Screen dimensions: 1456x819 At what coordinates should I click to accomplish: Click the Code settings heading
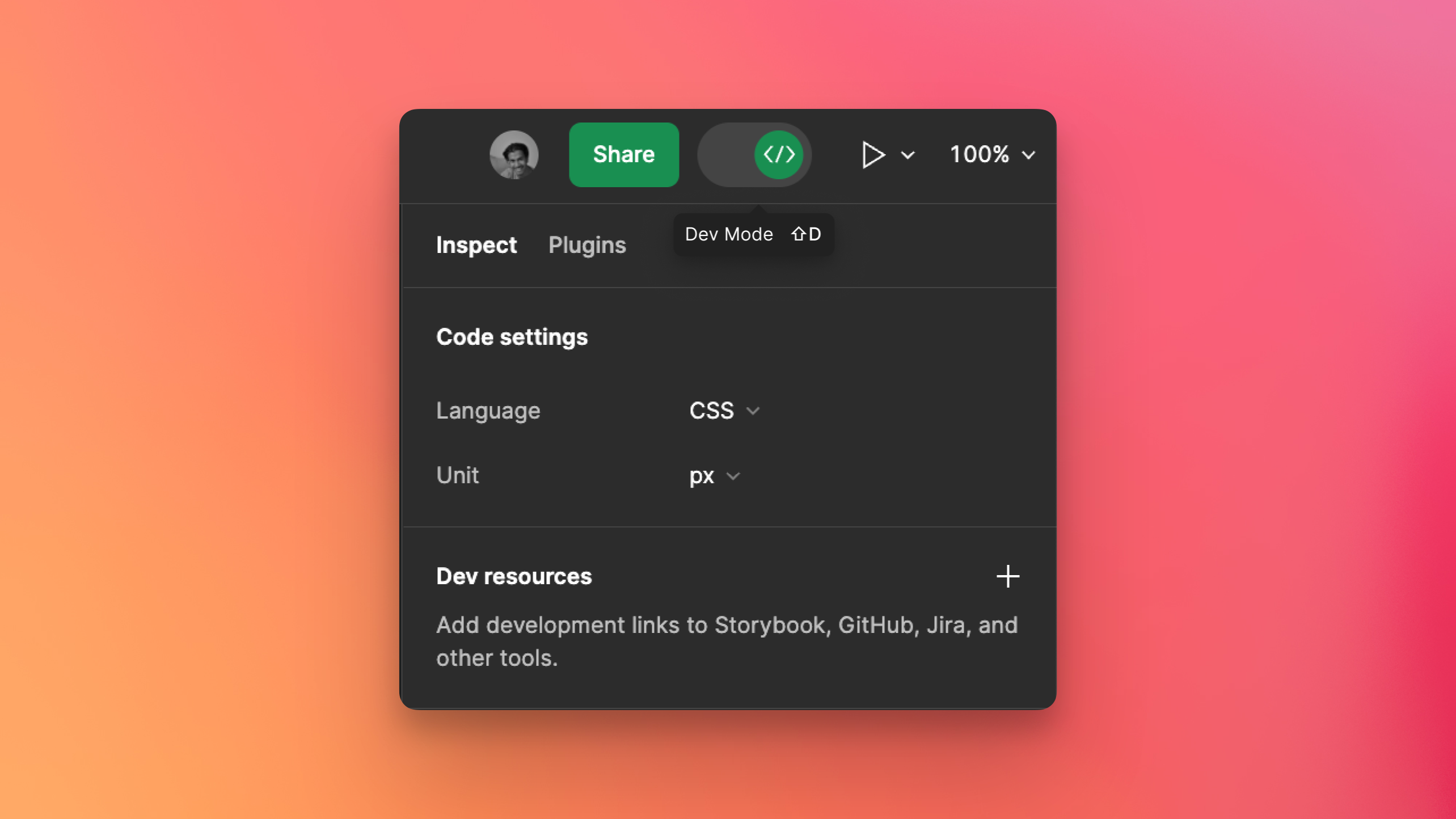(x=512, y=337)
